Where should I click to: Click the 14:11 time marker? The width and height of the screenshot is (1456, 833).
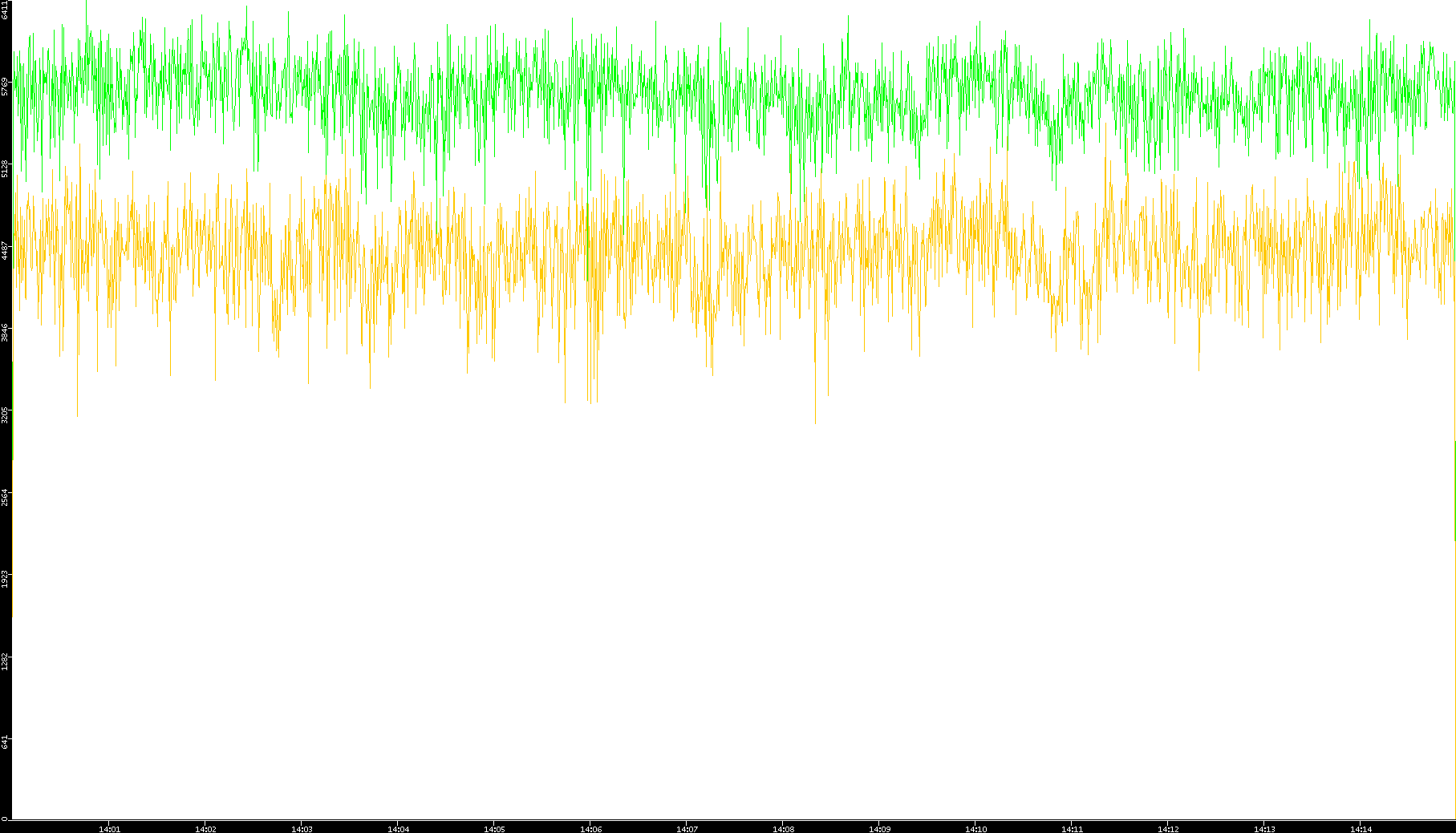tap(1072, 828)
